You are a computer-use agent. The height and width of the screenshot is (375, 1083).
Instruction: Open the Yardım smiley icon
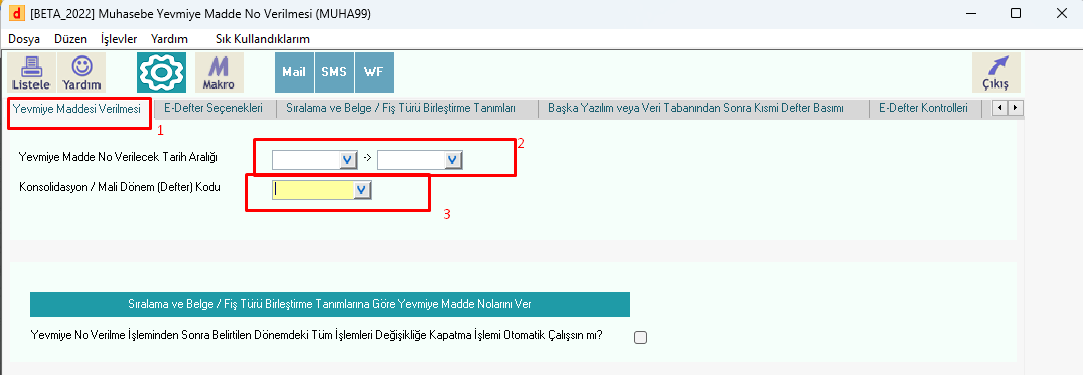click(82, 73)
